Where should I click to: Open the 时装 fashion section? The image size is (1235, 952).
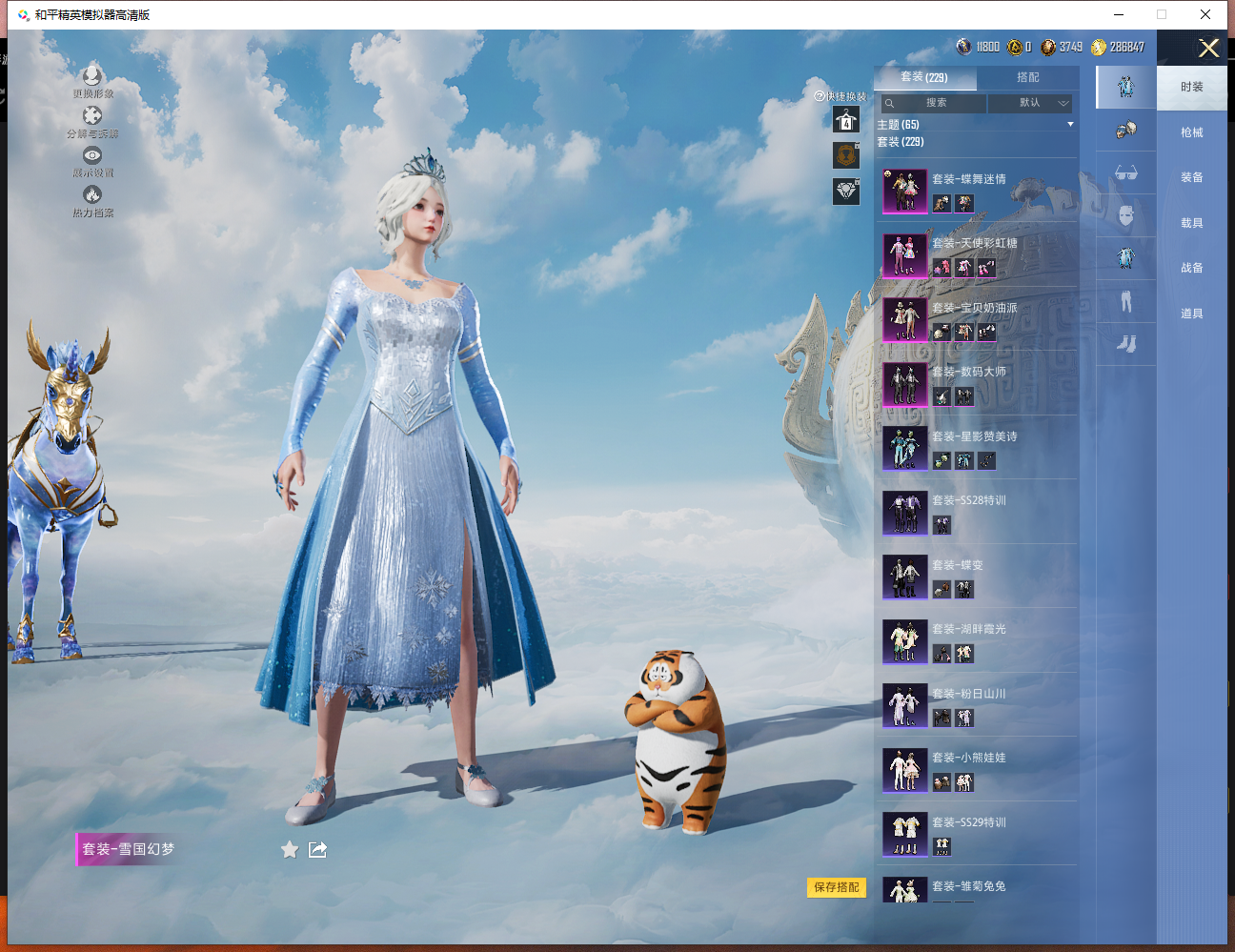1192,87
